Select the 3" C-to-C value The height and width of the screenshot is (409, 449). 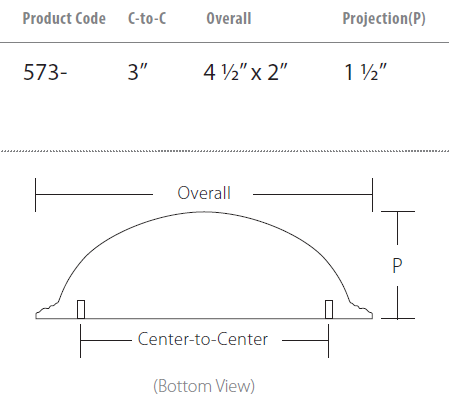pos(138,72)
